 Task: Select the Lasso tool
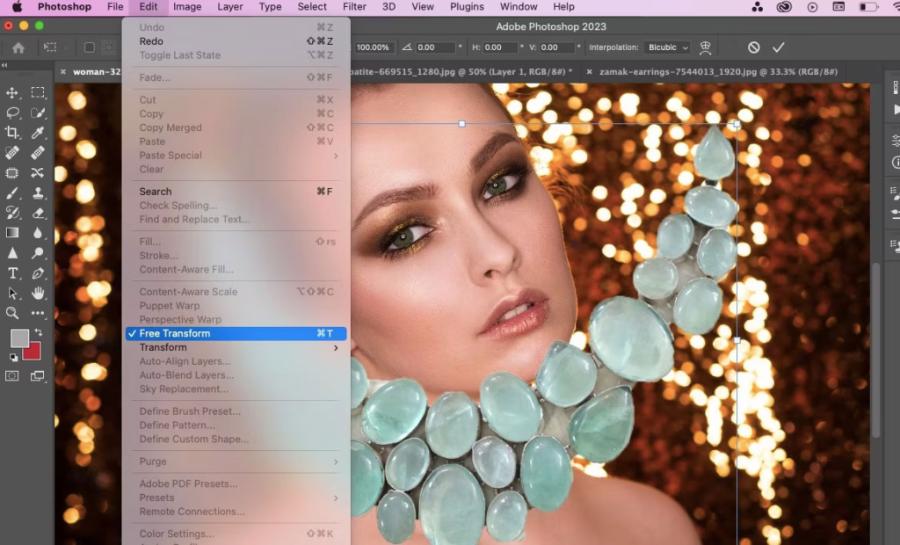click(13, 113)
